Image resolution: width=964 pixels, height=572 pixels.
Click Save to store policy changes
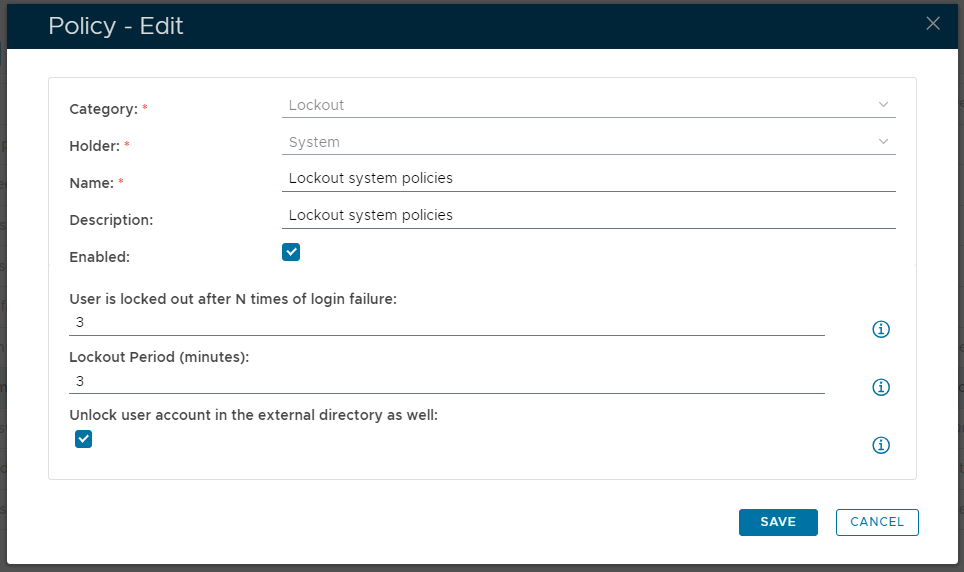pos(778,522)
